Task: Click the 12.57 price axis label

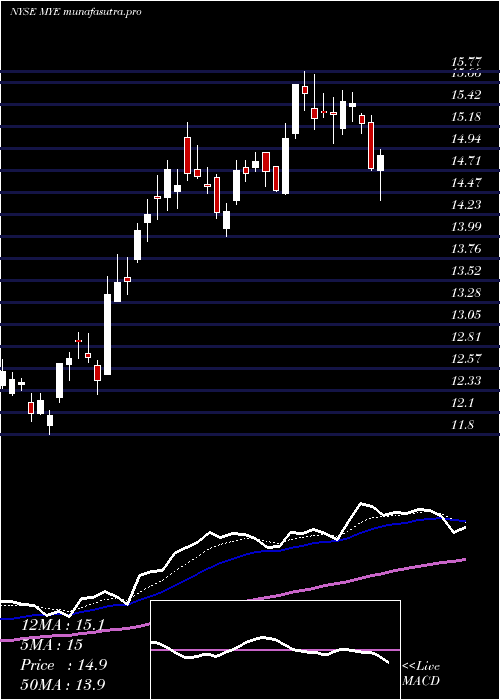Action: pyautogui.click(x=466, y=359)
